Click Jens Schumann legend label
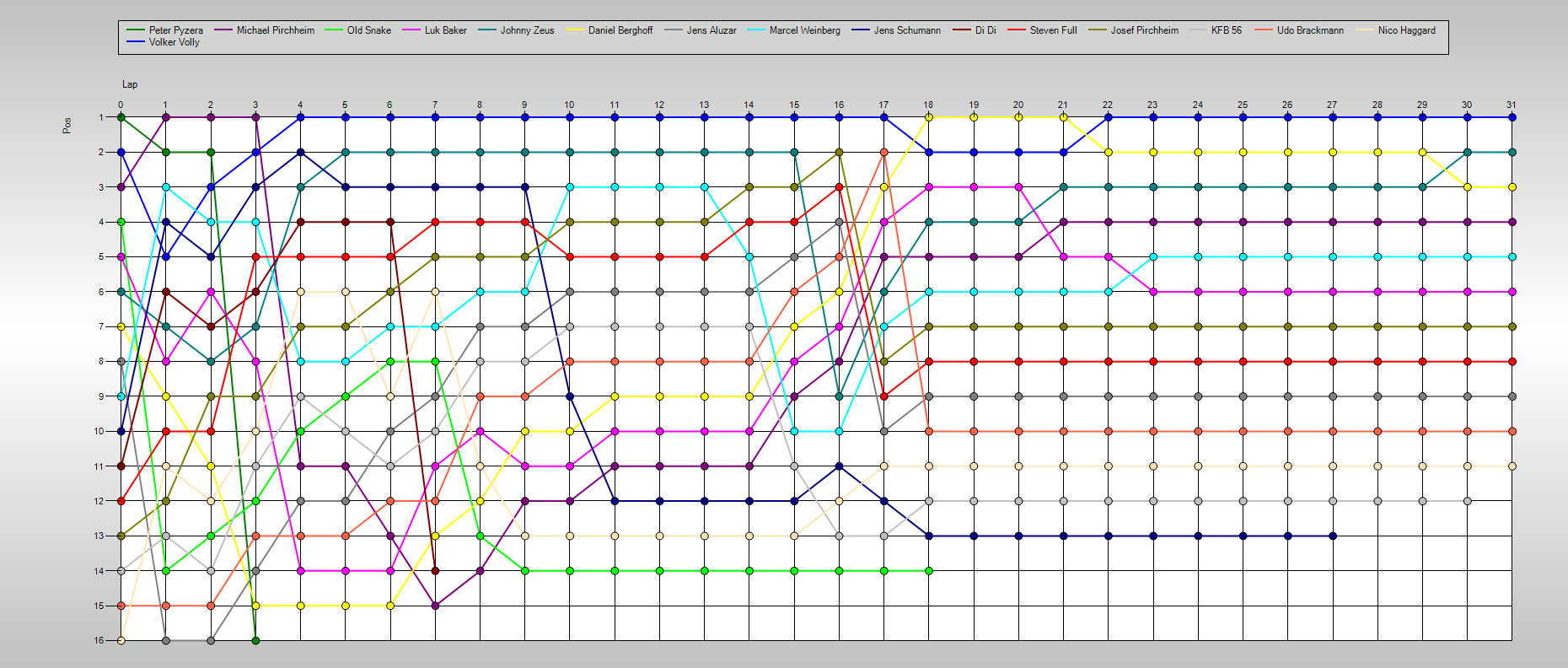The height and width of the screenshot is (668, 1568). pyautogui.click(x=907, y=30)
